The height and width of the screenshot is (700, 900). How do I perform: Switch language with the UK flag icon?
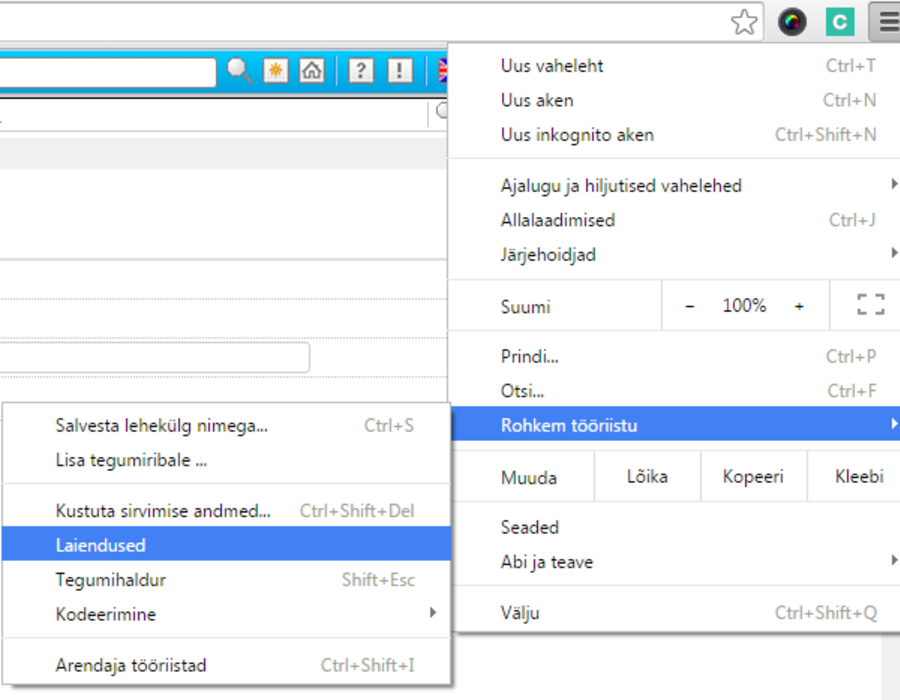[443, 71]
